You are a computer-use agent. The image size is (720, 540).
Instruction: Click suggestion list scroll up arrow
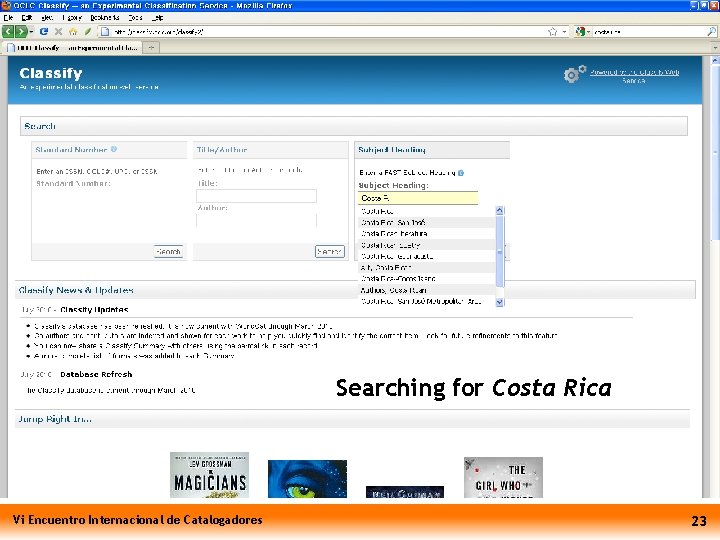coord(500,210)
